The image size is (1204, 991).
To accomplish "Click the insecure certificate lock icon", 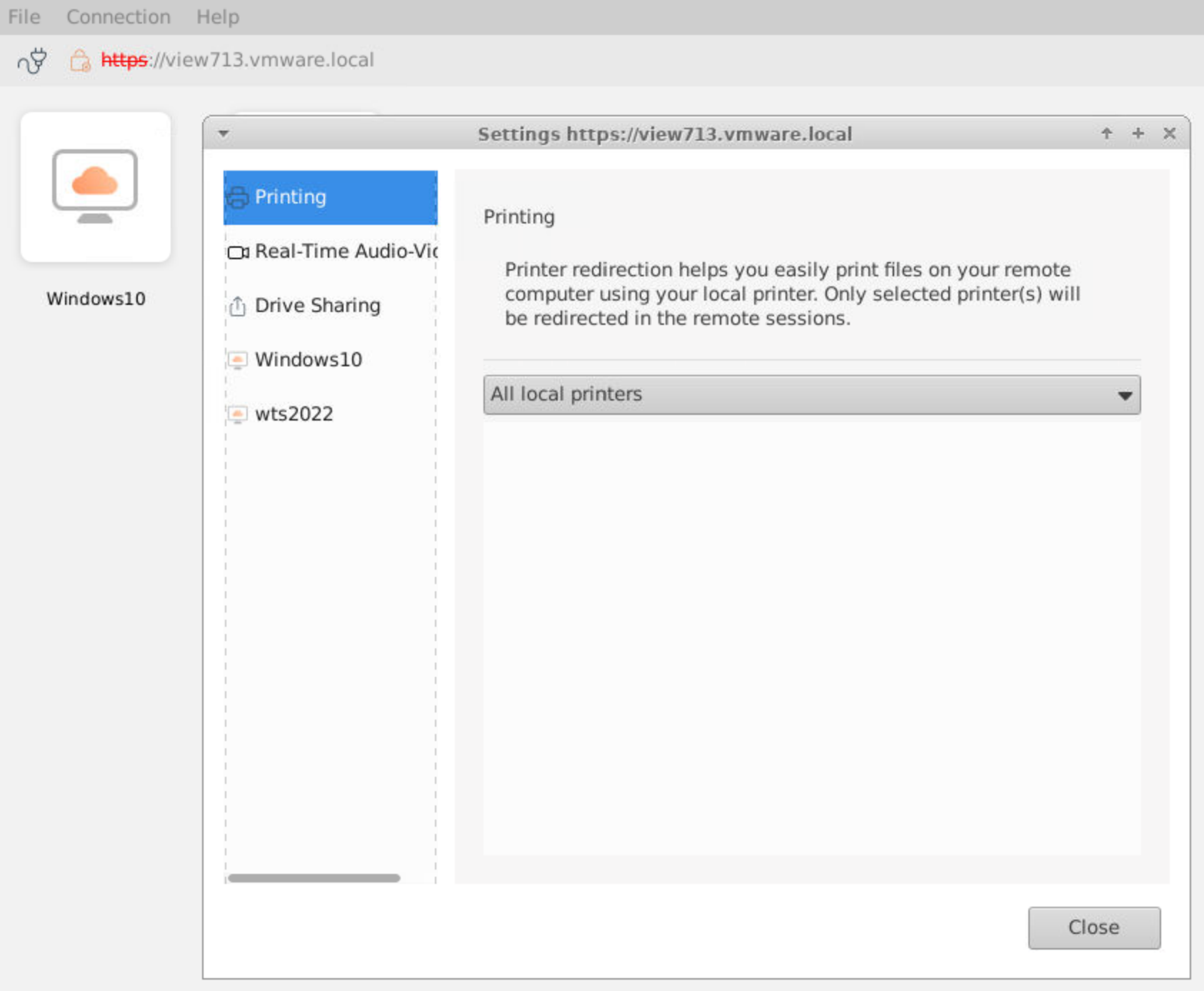I will [79, 61].
